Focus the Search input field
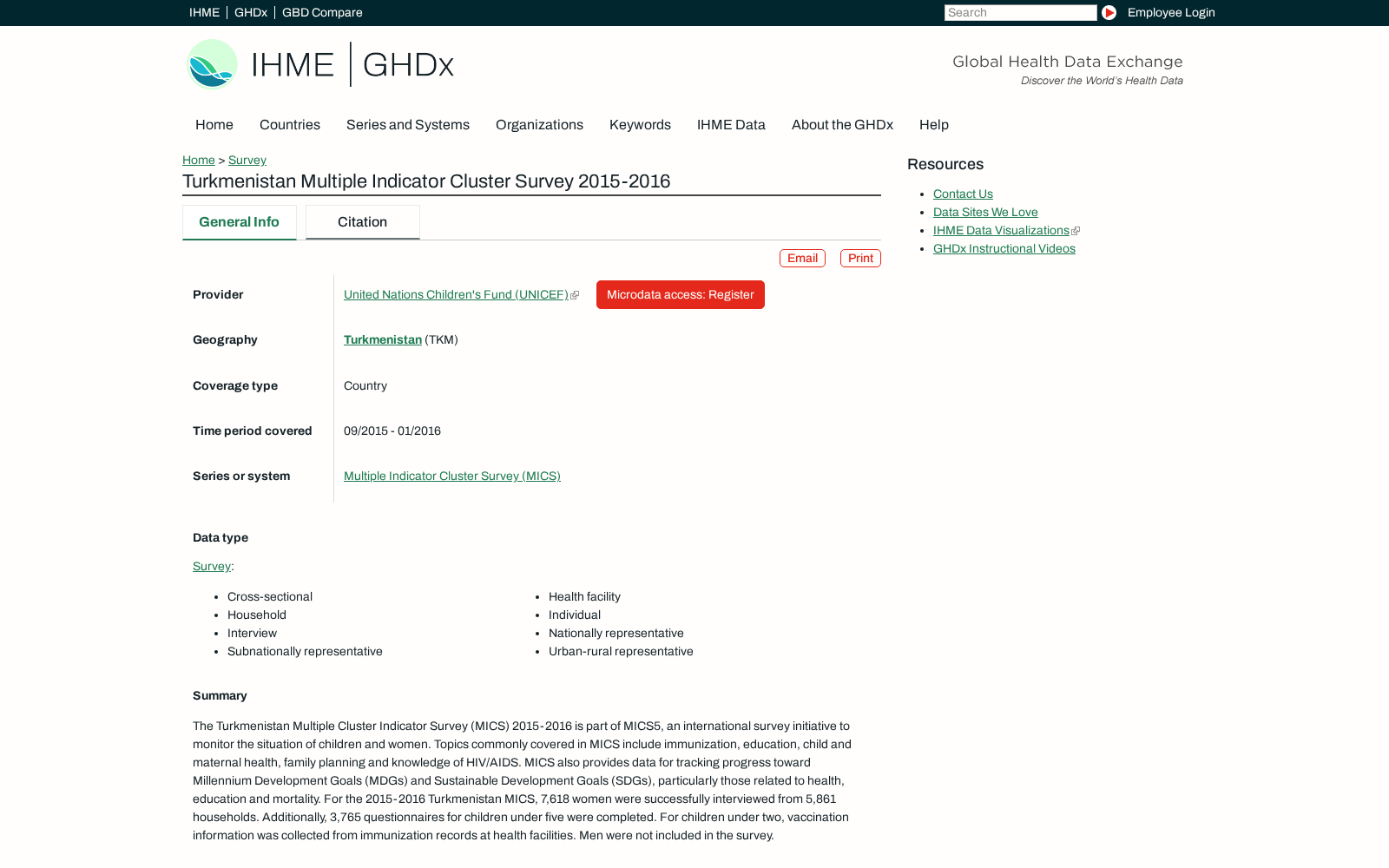The width and height of the screenshot is (1389, 868). coord(1021,13)
